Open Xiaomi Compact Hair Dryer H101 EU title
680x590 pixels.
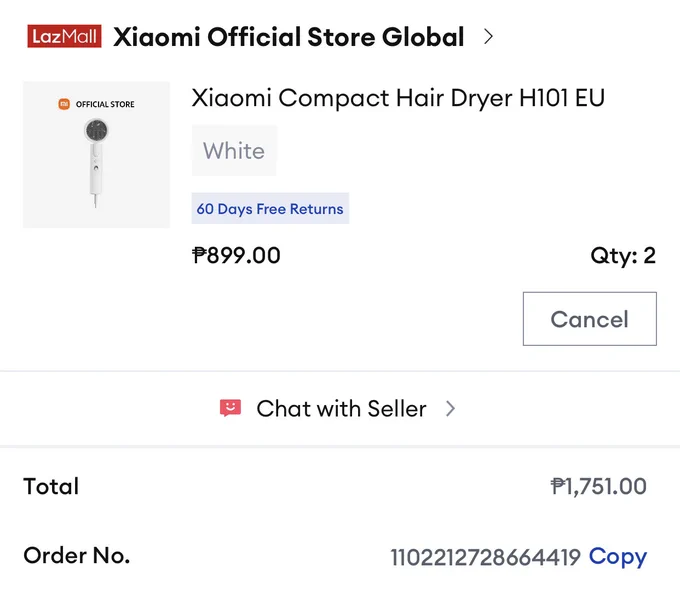click(398, 98)
